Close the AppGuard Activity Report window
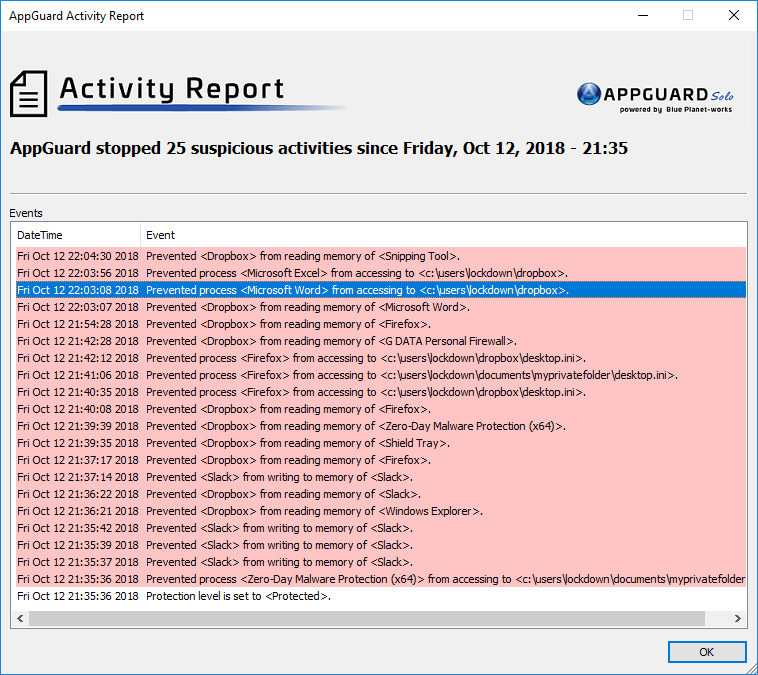The image size is (758, 675). [x=734, y=15]
